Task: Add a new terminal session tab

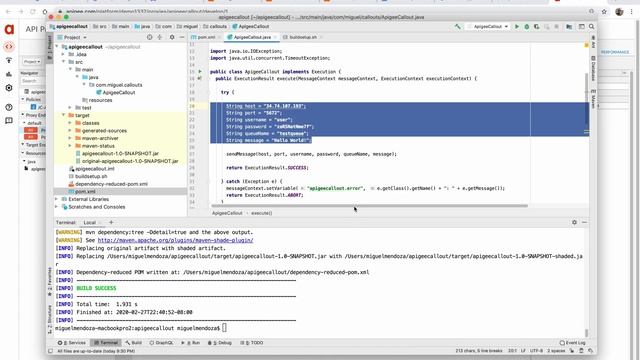Action: [x=111, y=222]
